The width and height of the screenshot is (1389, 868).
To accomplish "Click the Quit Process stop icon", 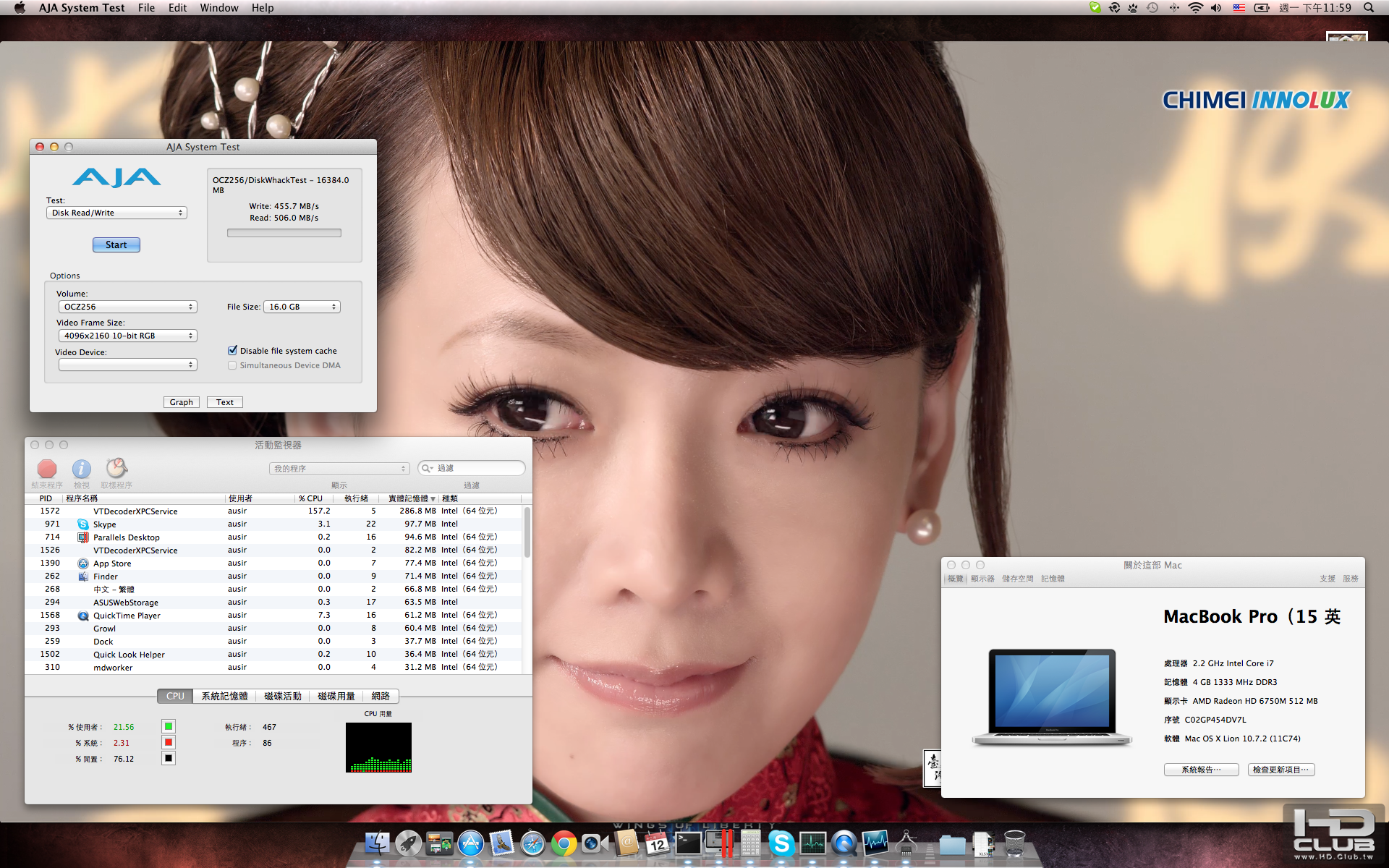I will (x=47, y=469).
